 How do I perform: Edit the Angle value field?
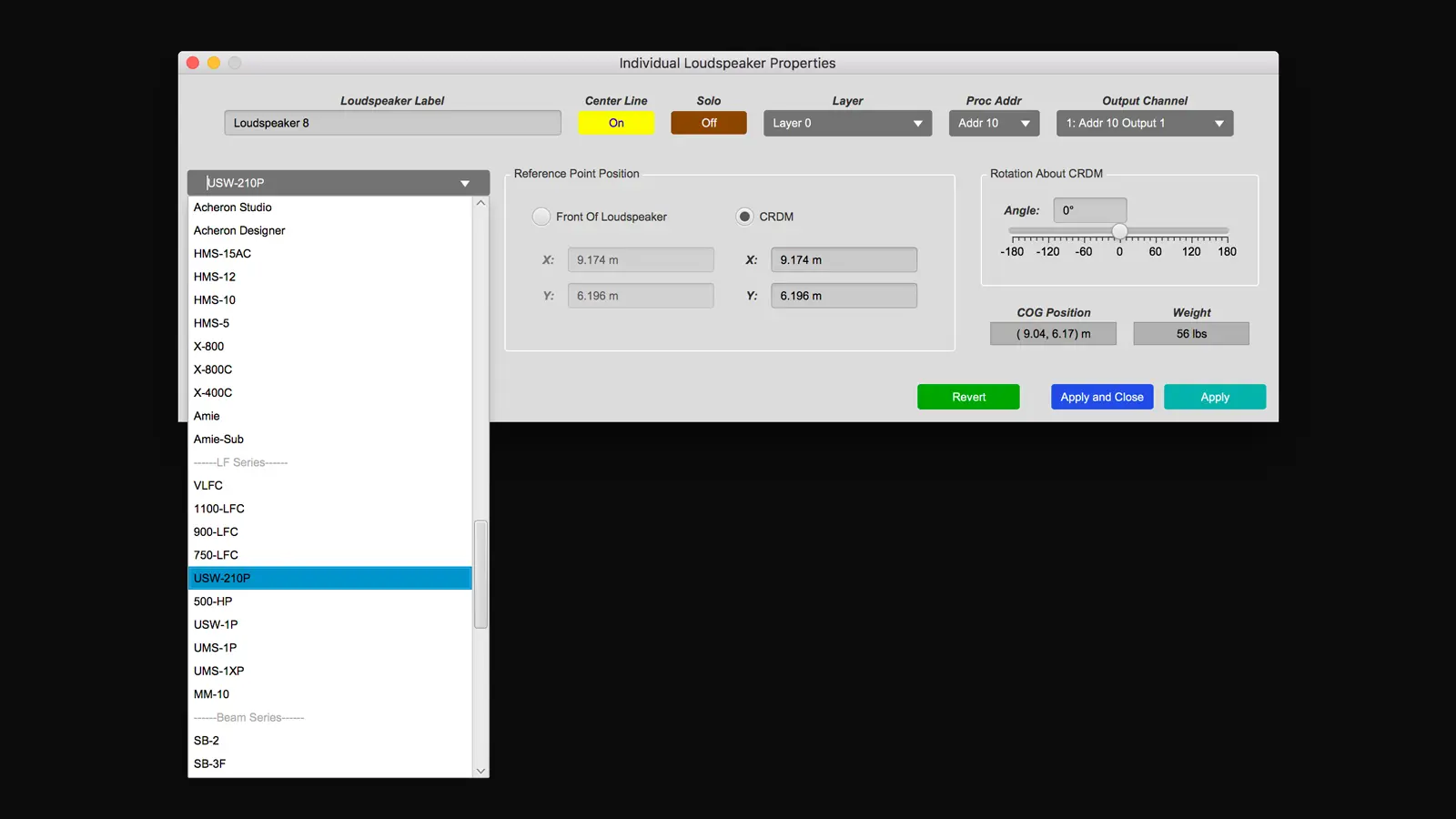point(1089,209)
